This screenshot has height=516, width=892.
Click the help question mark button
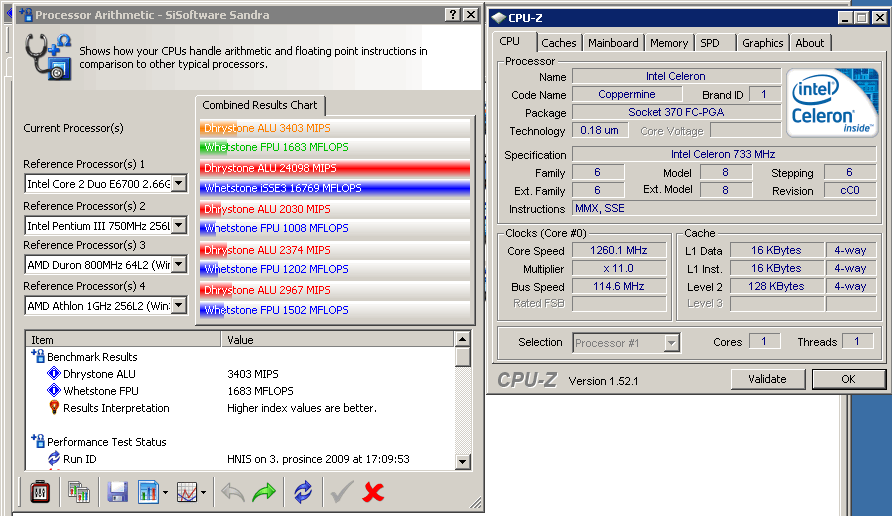pyautogui.click(x=450, y=15)
